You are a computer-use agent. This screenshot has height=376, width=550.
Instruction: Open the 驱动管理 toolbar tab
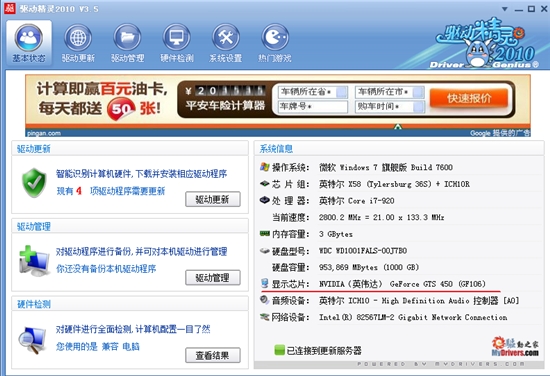(127, 43)
